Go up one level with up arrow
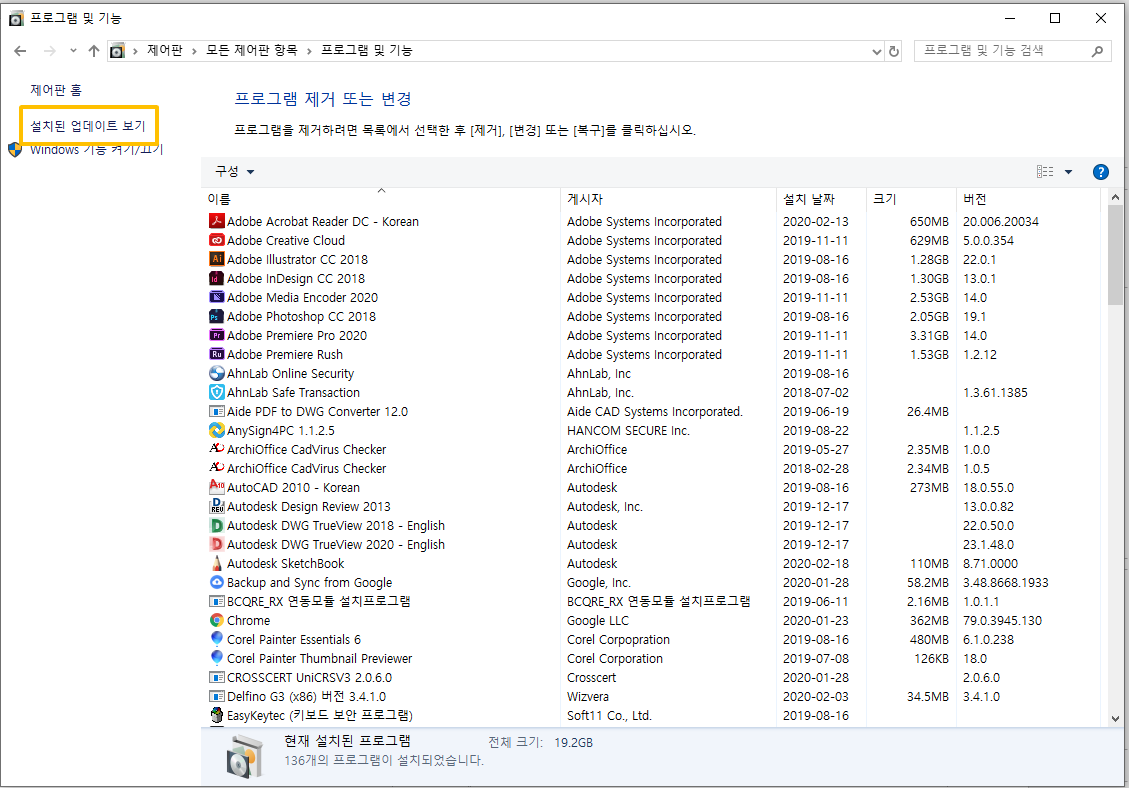The width and height of the screenshot is (1129, 788). click(x=94, y=50)
